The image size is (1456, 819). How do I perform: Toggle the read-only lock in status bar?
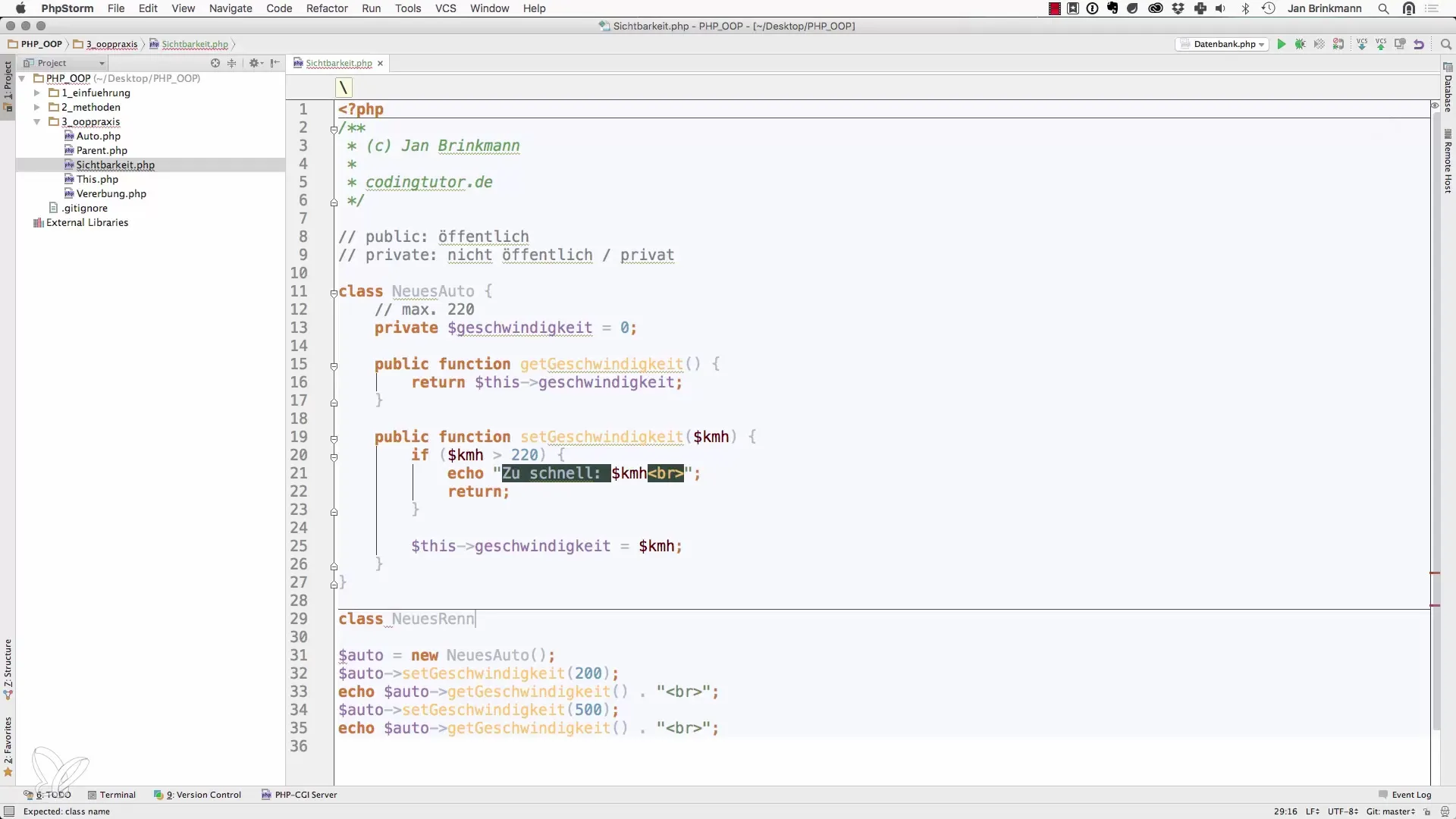pyautogui.click(x=1426, y=811)
